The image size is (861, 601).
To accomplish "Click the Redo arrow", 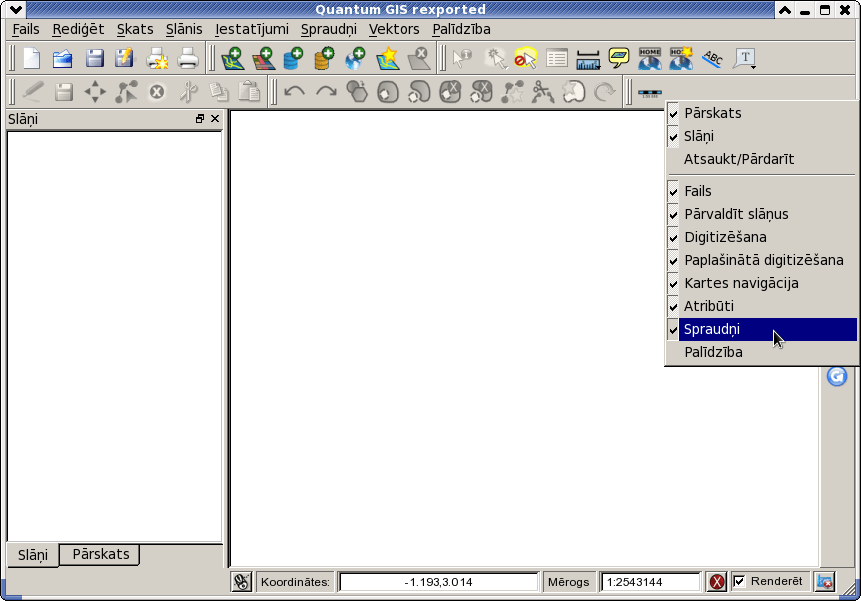I will 326,92.
